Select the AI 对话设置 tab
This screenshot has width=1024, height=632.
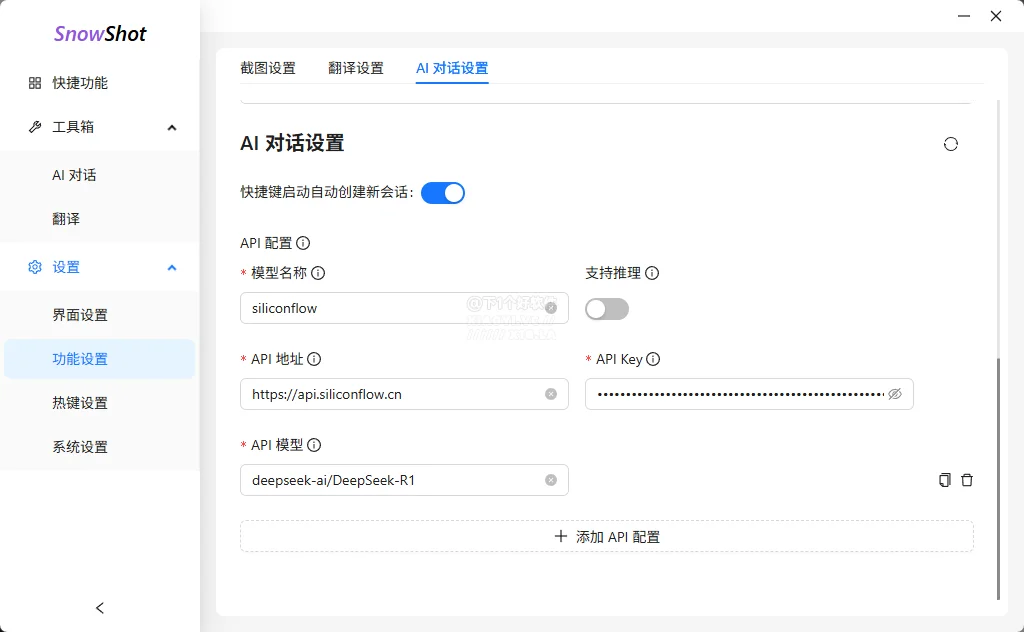coord(452,68)
